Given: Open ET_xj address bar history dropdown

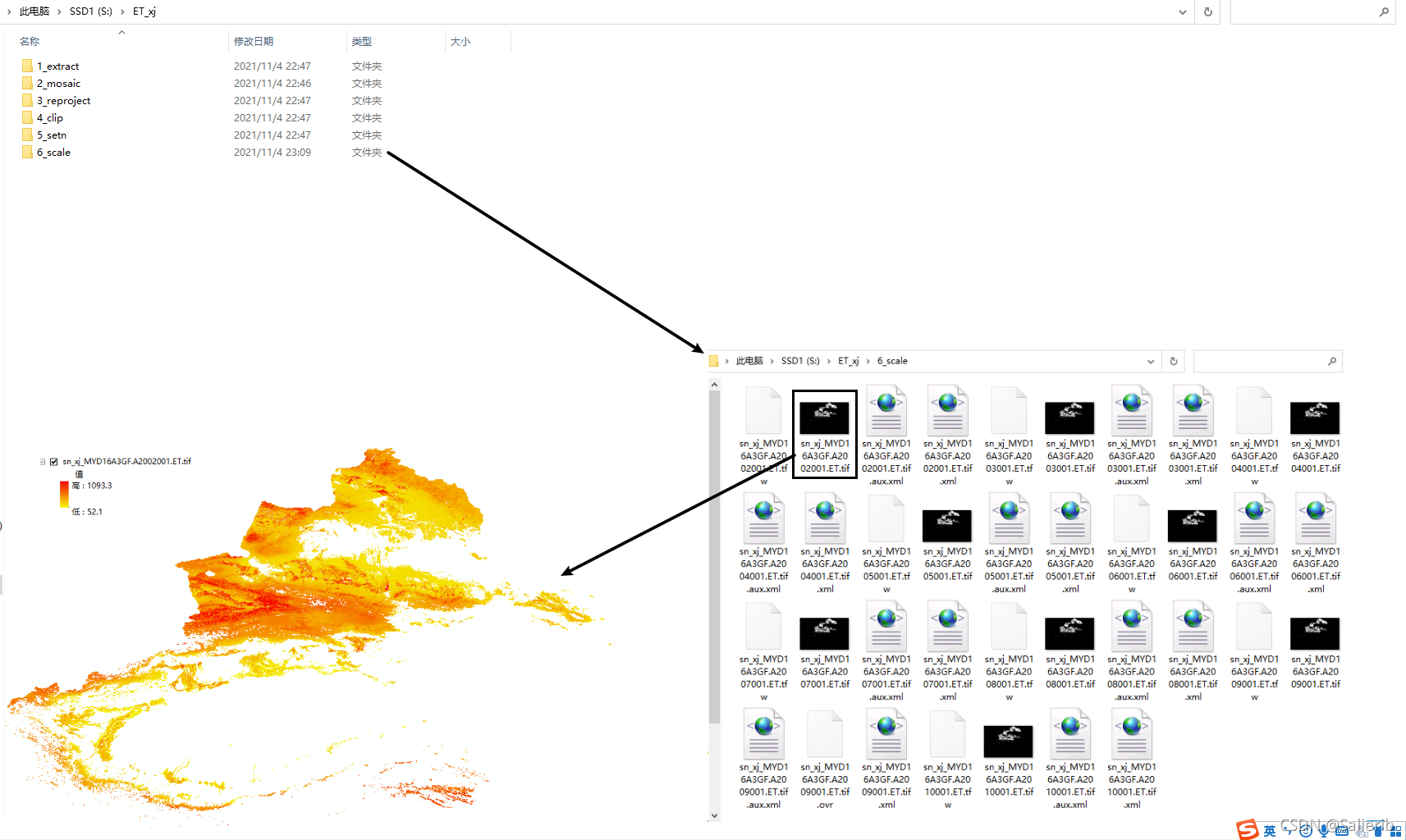Looking at the screenshot, I should (1182, 12).
